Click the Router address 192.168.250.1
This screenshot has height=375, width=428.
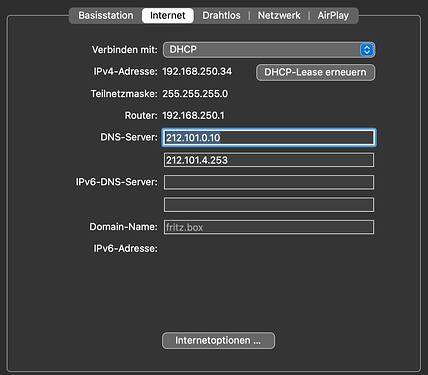pyautogui.click(x=193, y=116)
